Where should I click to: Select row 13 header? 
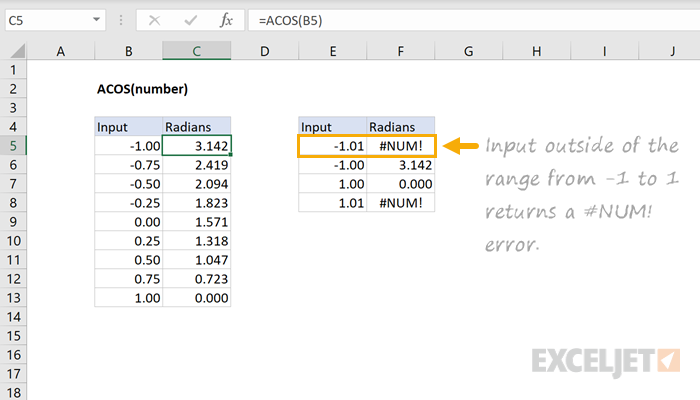[13, 298]
